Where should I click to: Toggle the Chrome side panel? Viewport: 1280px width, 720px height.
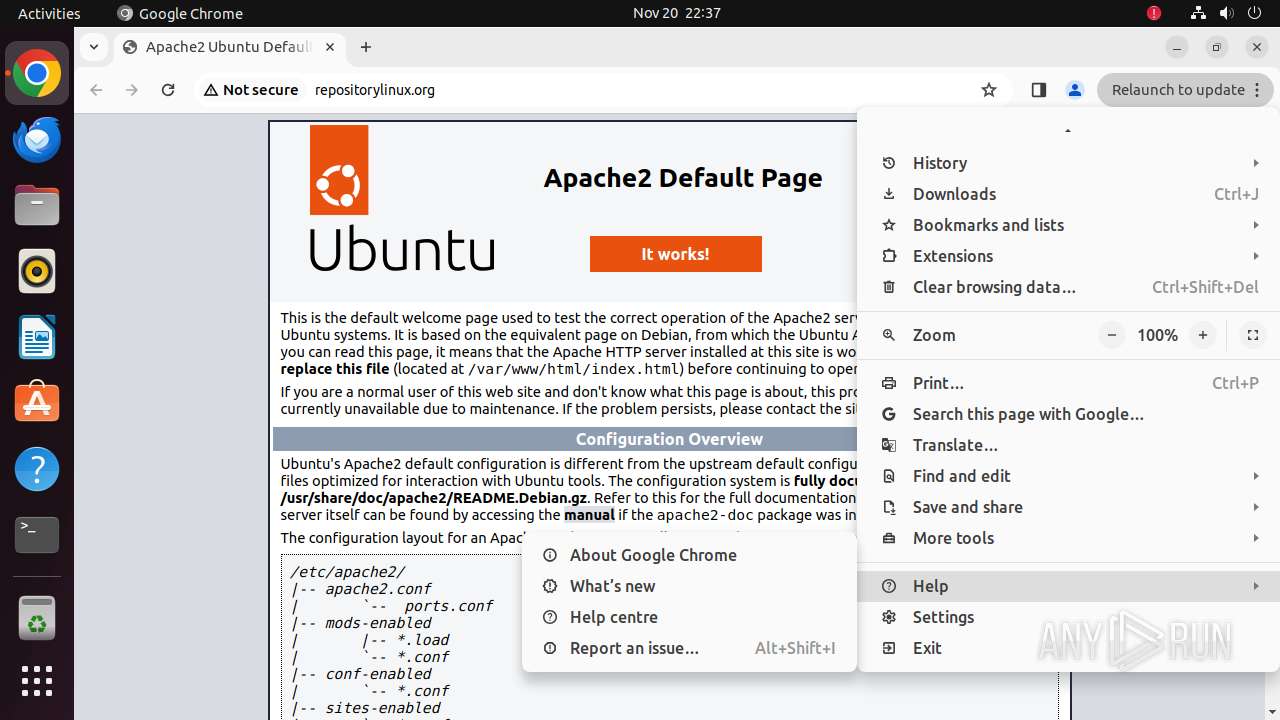pos(1038,90)
